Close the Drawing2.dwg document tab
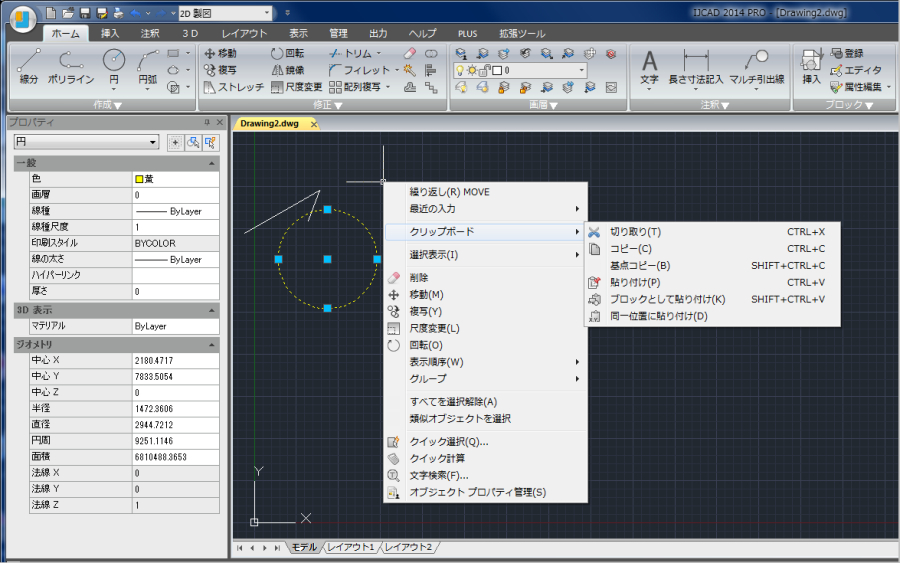Screen dimensions: 900x563 click(313, 124)
